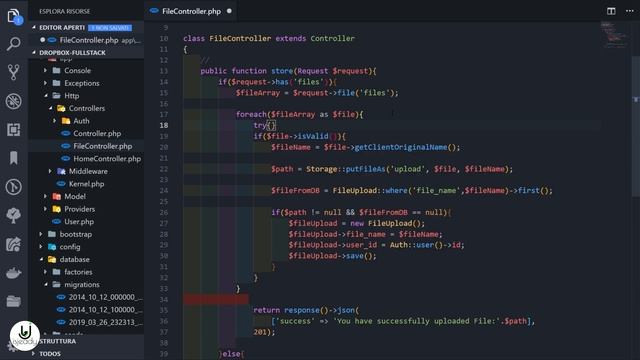Open the editor More Actions menu
The image size is (640, 360).
coord(630,11)
